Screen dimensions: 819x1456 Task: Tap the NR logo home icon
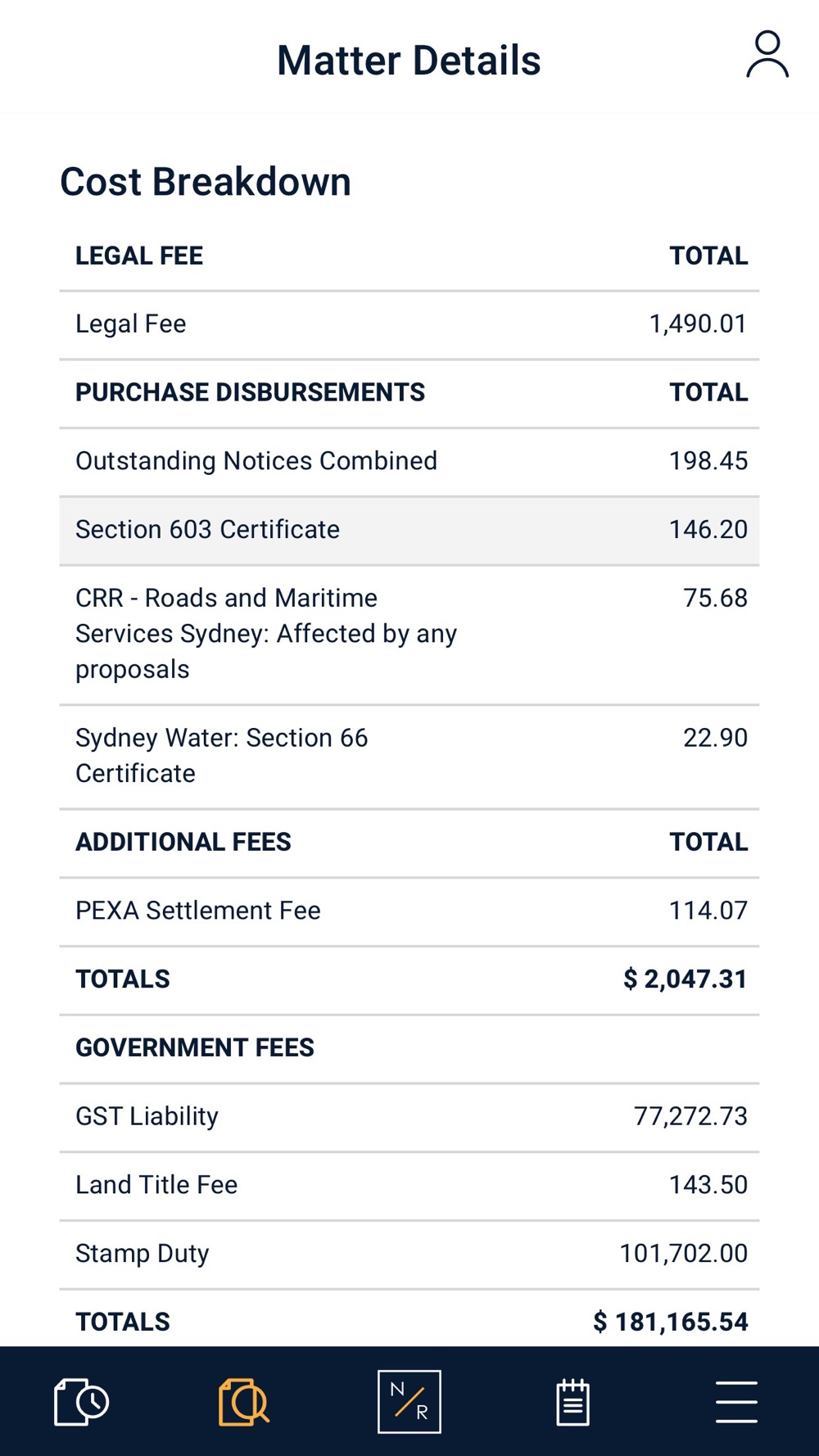click(409, 1402)
